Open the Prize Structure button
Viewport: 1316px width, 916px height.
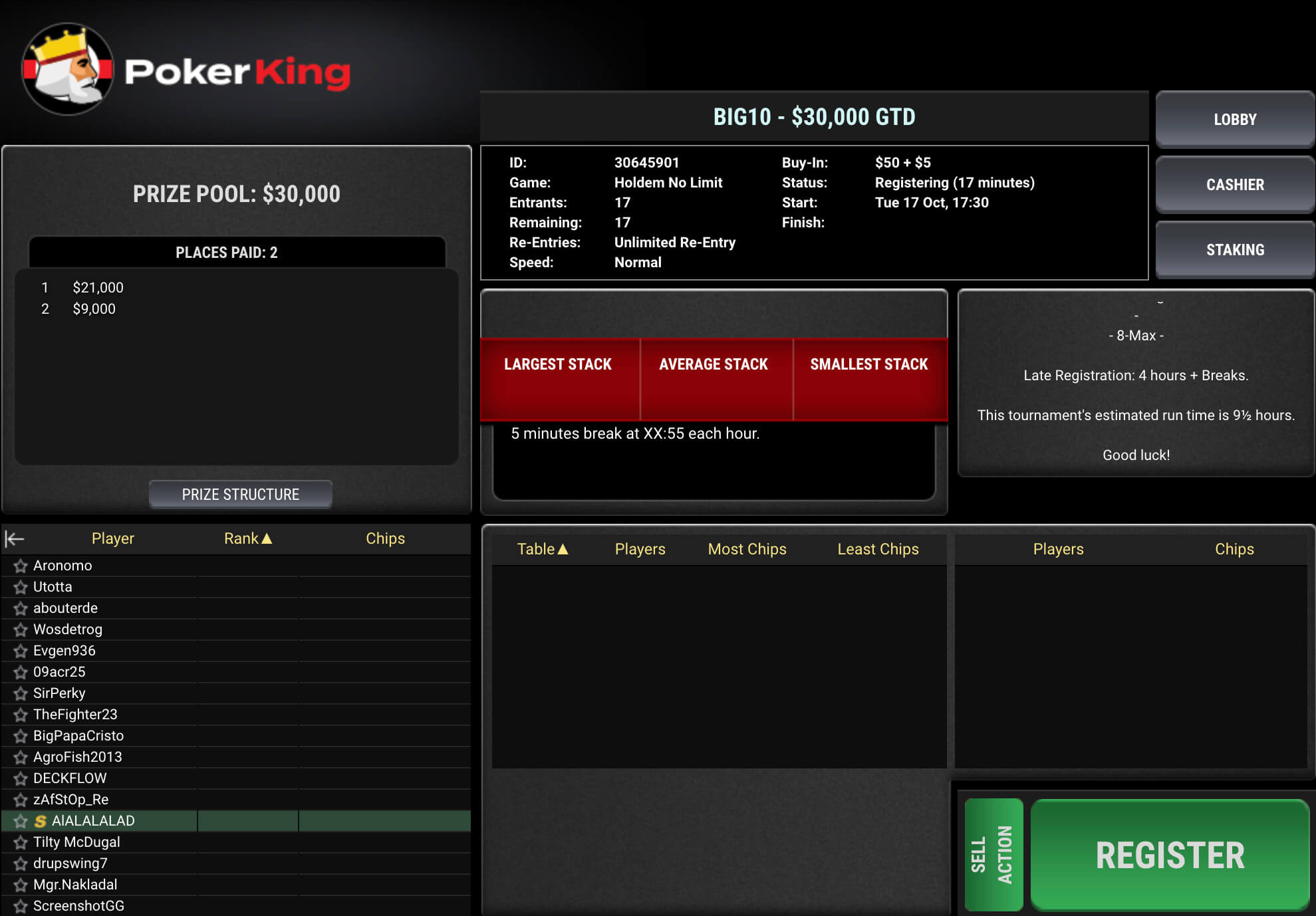241,495
